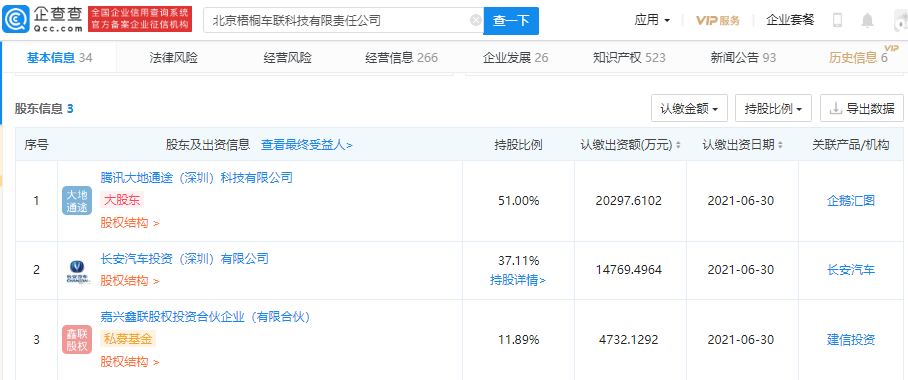Click the 大股东 tag
Image resolution: width=908 pixels, height=380 pixels.
[122, 200]
